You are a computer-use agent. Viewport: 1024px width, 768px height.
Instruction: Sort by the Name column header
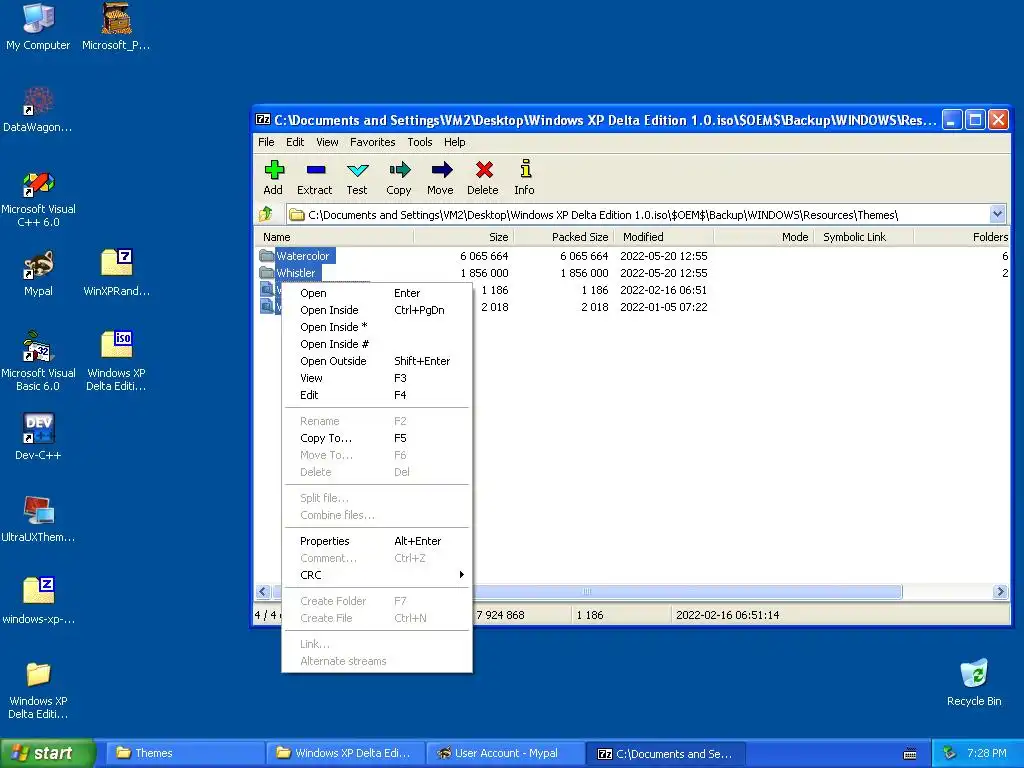334,236
